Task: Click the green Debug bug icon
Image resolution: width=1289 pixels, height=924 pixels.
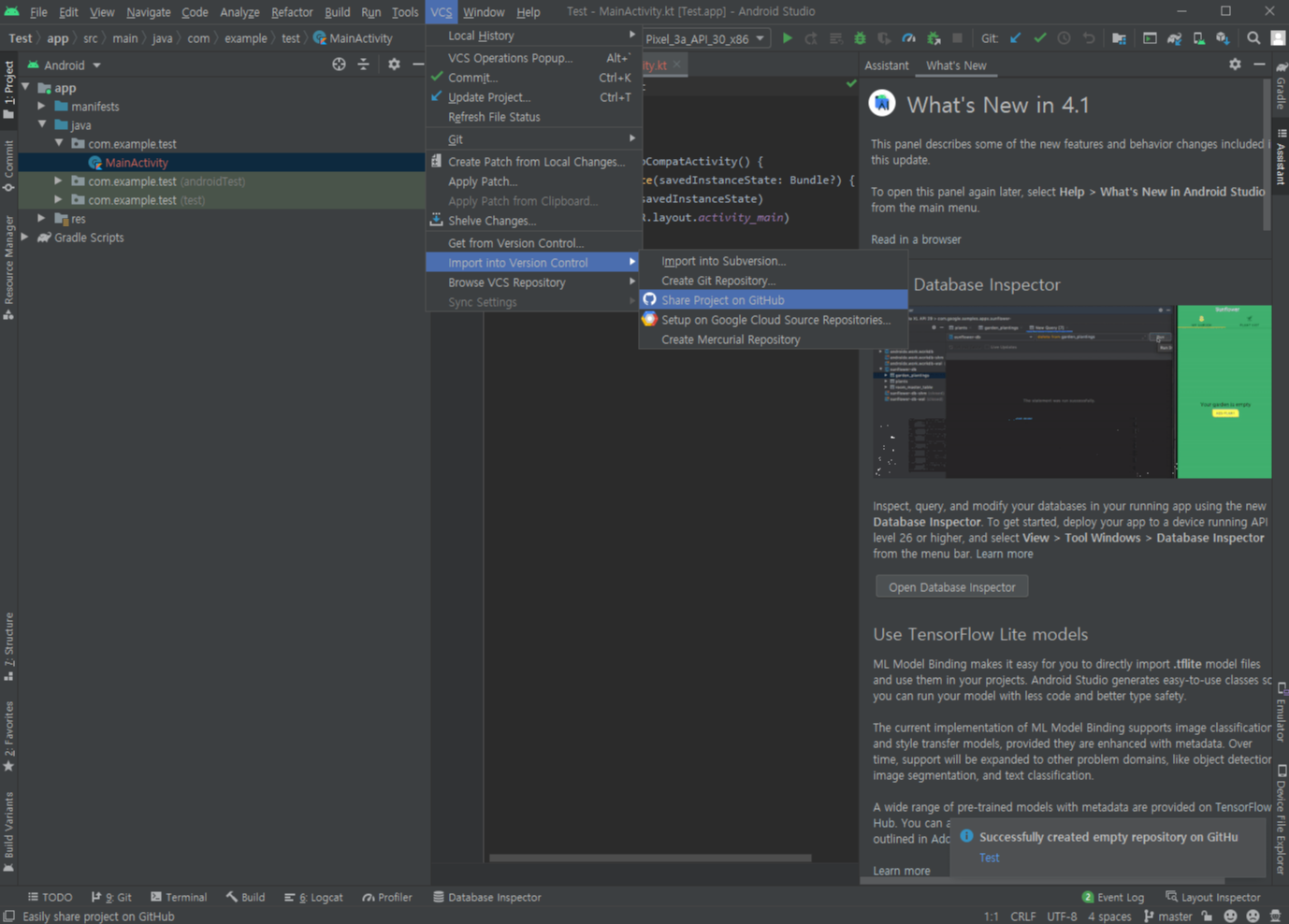Action: (860, 38)
